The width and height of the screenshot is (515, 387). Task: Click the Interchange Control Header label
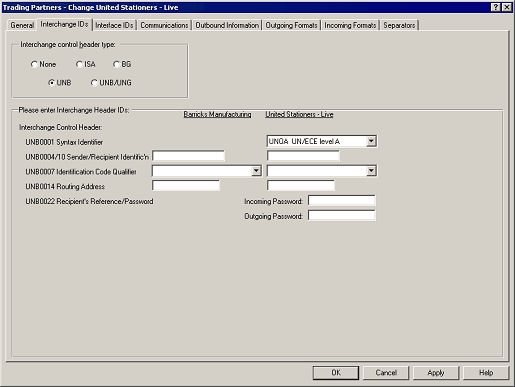[x=61, y=127]
